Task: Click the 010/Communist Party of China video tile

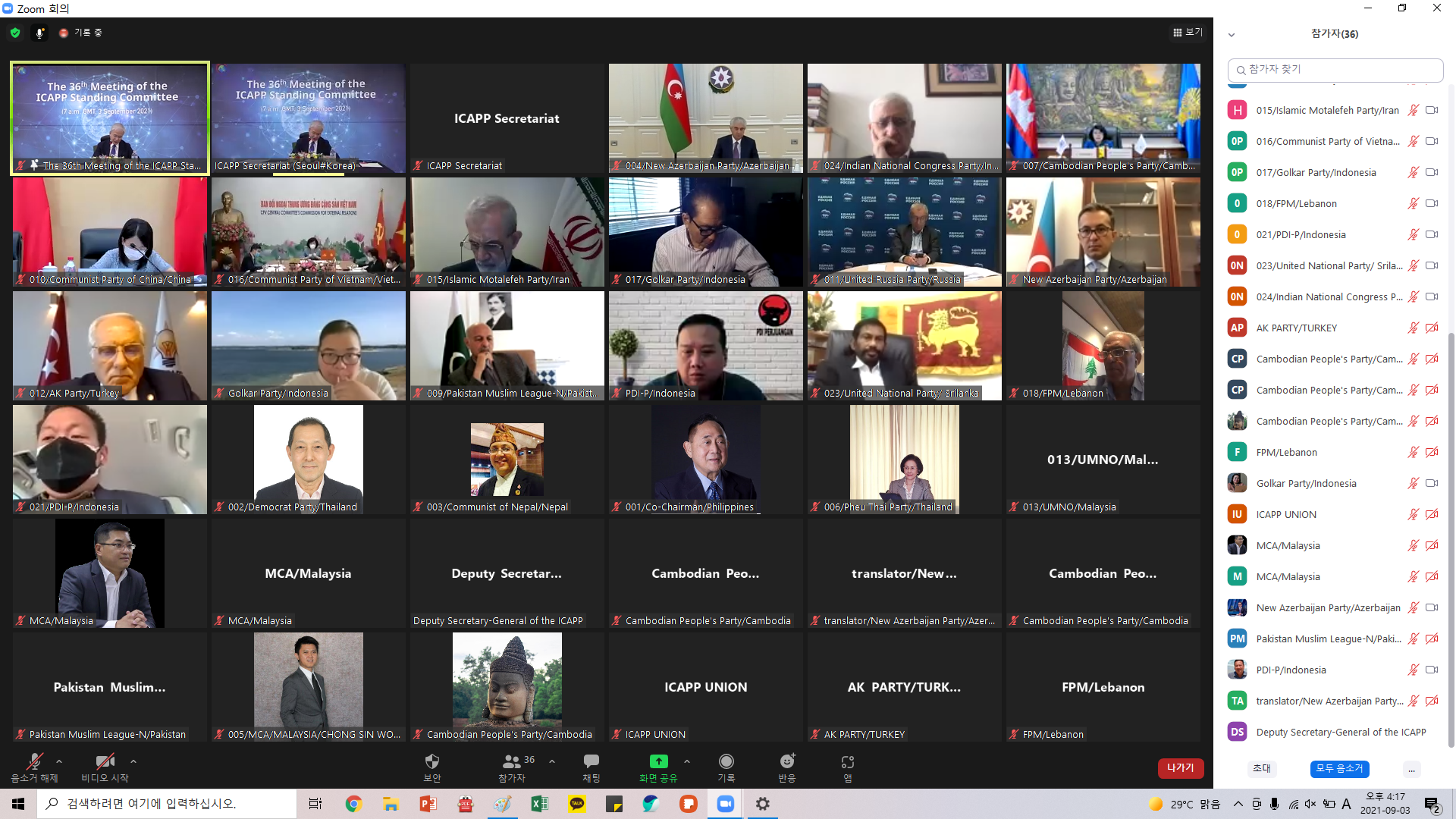Action: click(110, 232)
